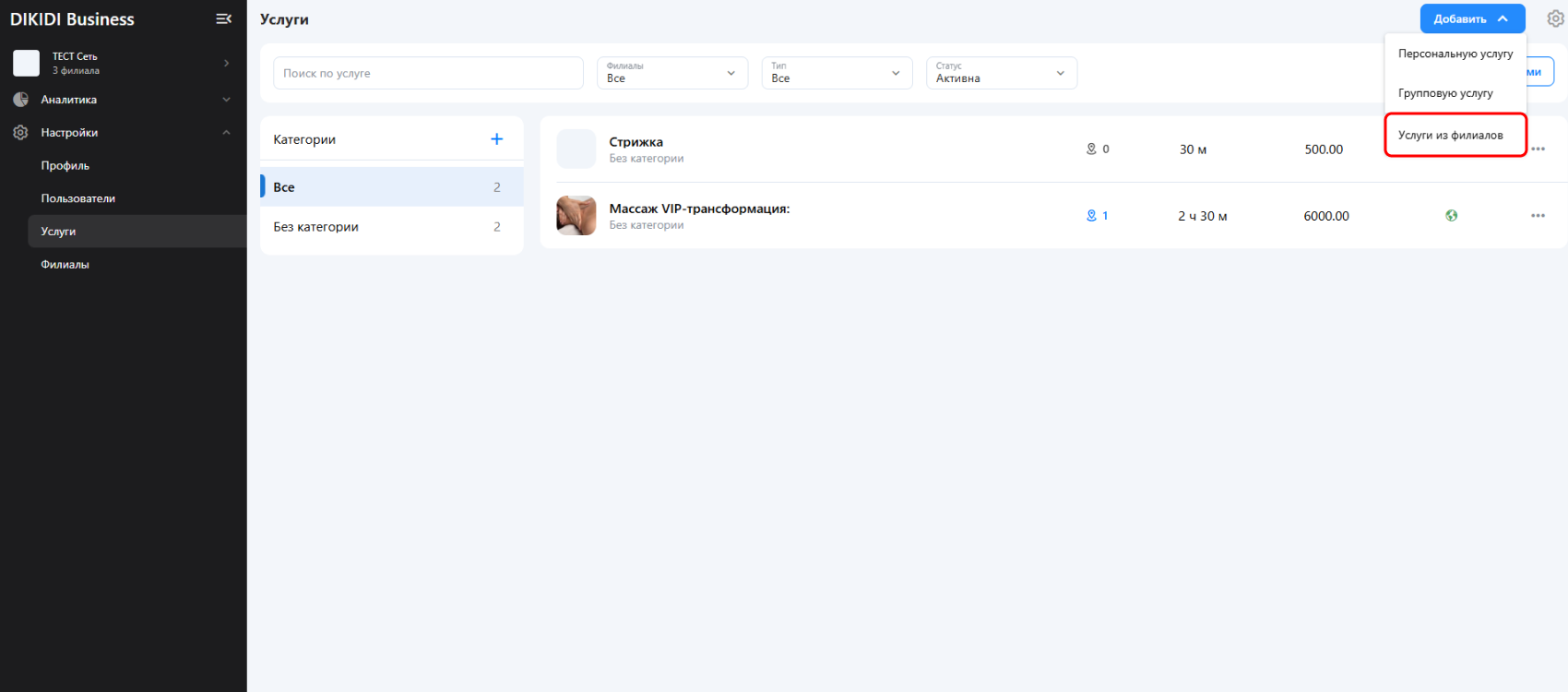Image resolution: width=1568 pixels, height=692 pixels.
Task: Expand the ТЕСТ Сеть network selector
Action: click(226, 63)
